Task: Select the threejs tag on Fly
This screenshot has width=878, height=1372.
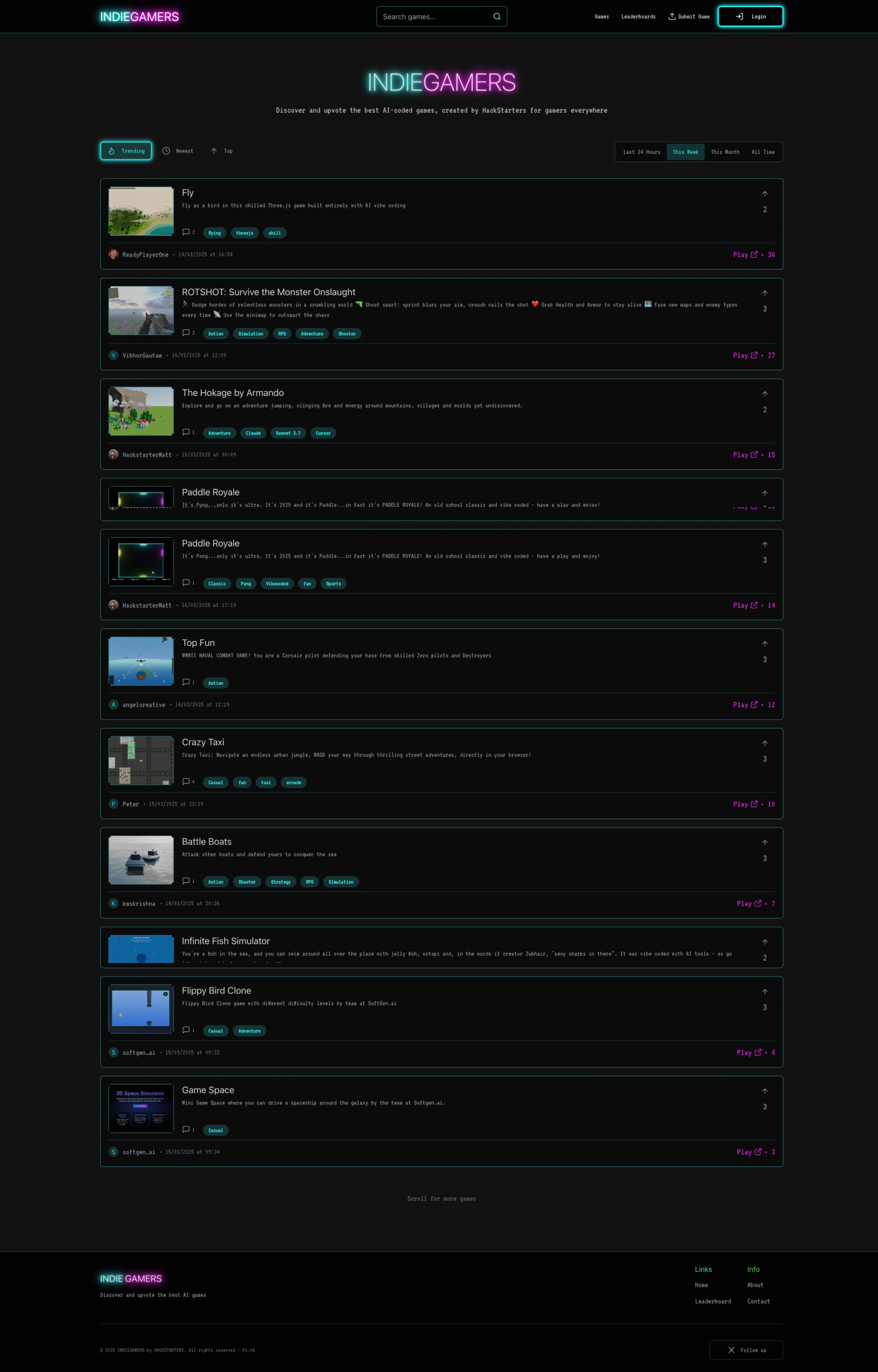Action: point(244,233)
